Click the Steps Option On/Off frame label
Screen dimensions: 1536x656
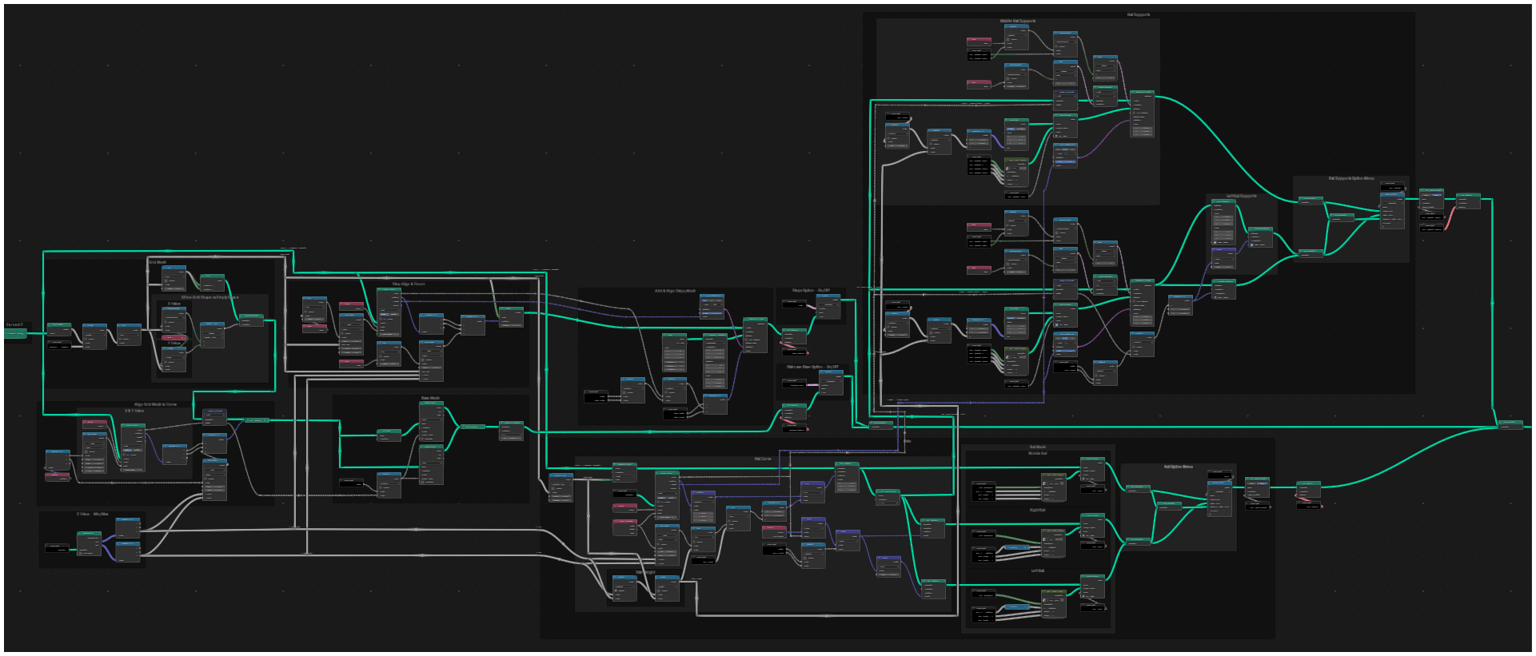(811, 291)
